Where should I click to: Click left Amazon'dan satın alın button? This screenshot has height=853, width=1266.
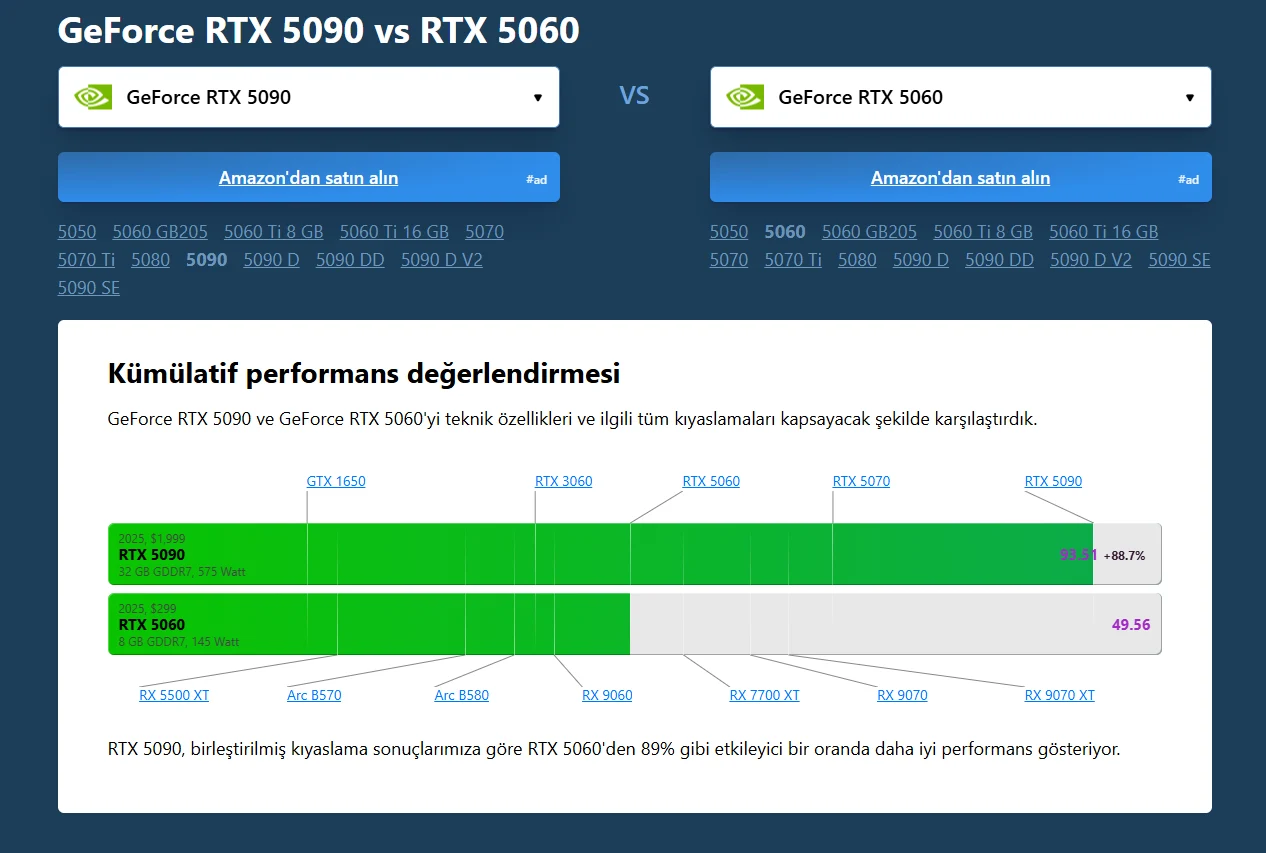(x=309, y=178)
